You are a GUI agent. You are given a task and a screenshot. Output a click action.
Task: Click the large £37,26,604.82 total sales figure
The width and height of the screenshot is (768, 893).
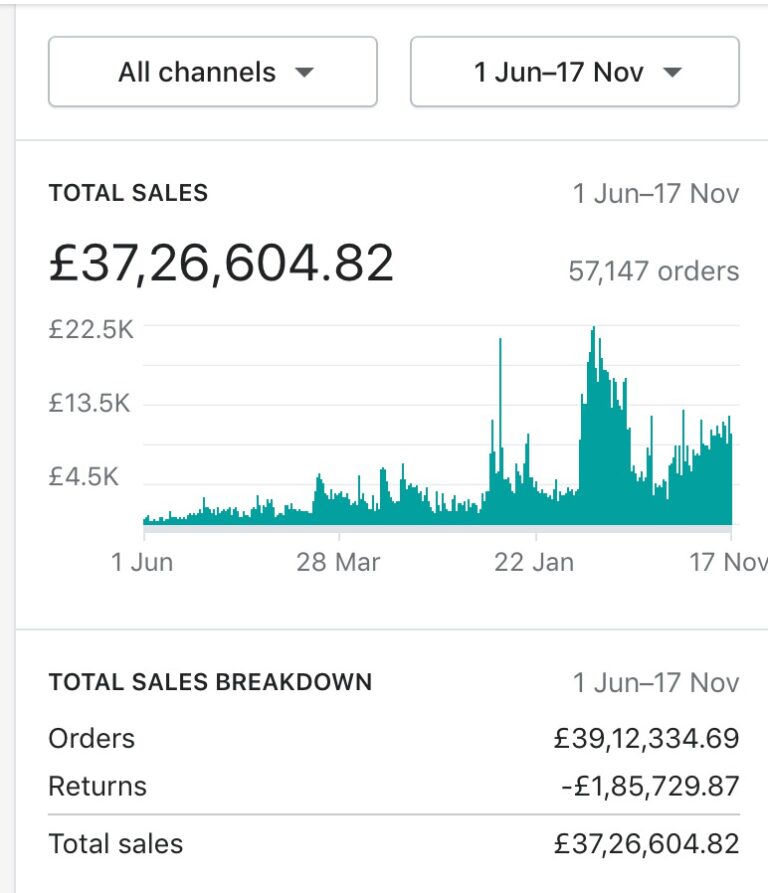tap(221, 263)
